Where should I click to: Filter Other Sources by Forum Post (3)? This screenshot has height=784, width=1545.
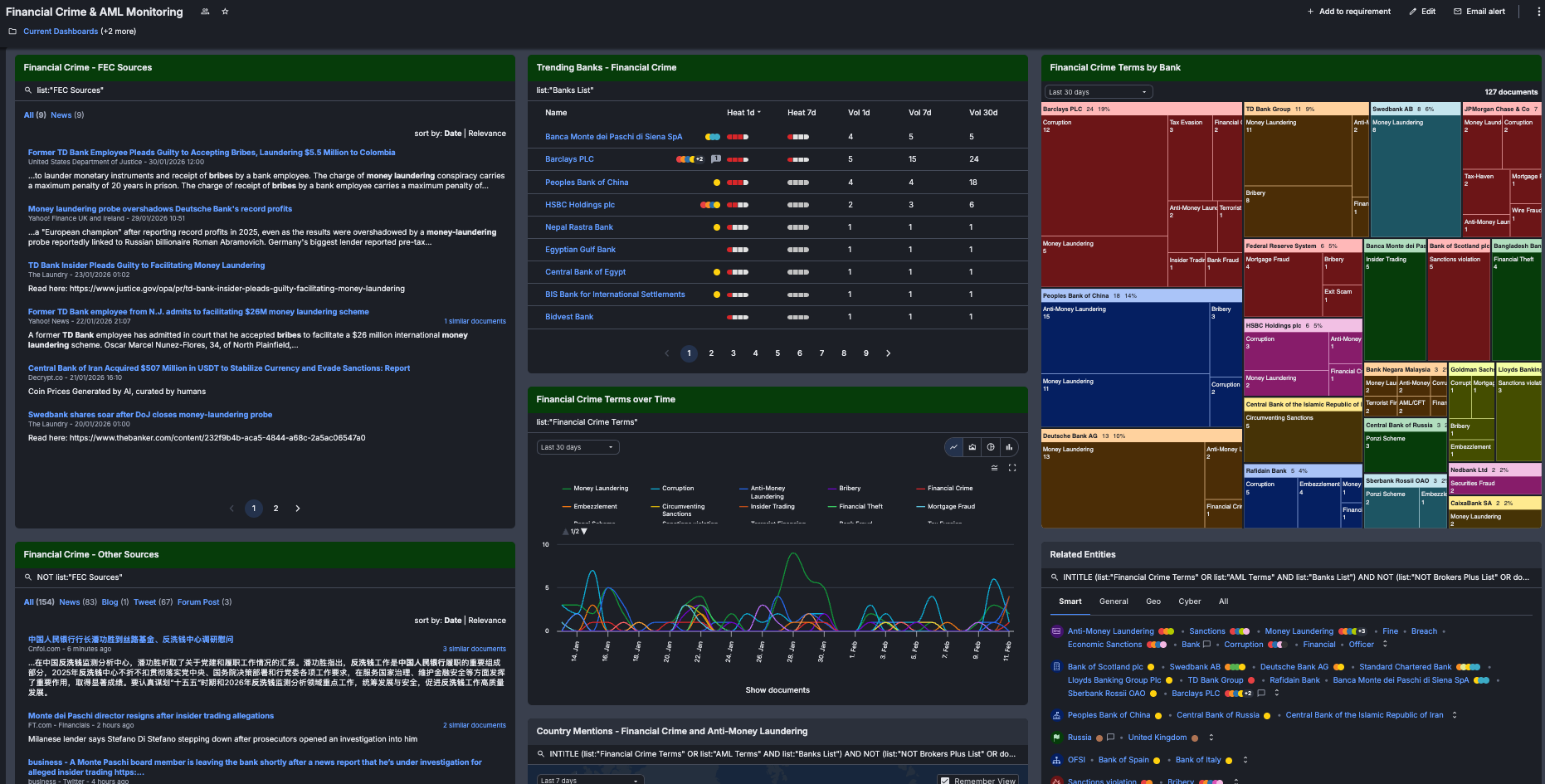pyautogui.click(x=205, y=602)
